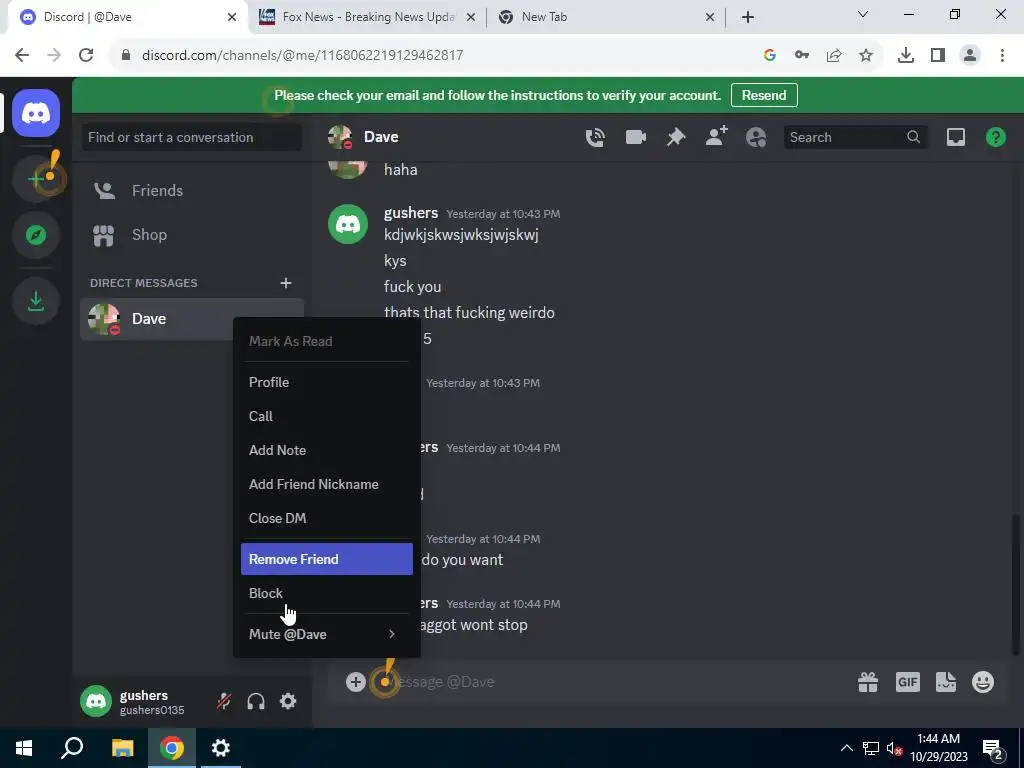Open Discord help question mark icon
Viewport: 1024px width, 768px height.
click(995, 137)
